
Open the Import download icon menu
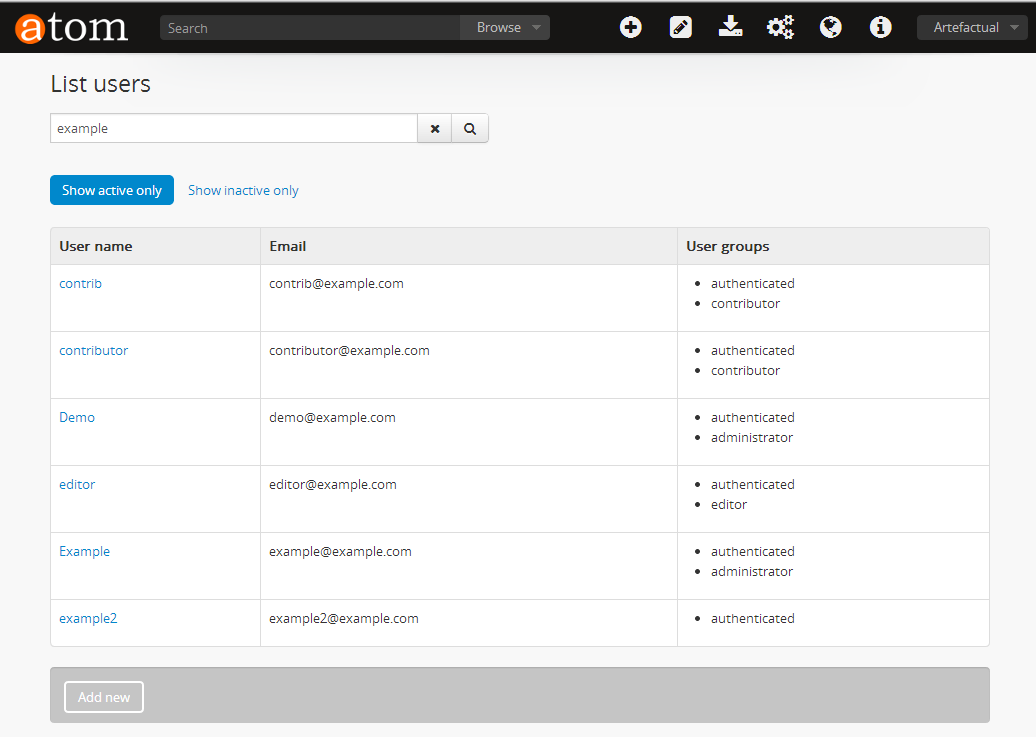pos(730,28)
